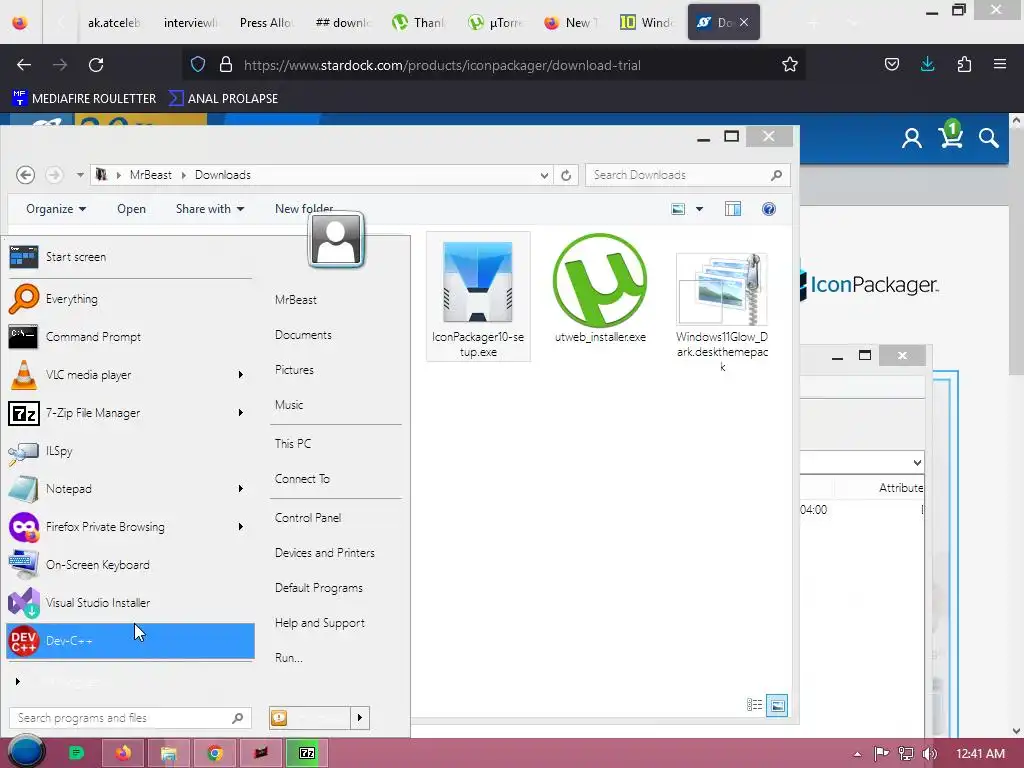
Task: Open MEDIAFIRE ROULETTER bookmark
Action: pyautogui.click(x=85, y=99)
